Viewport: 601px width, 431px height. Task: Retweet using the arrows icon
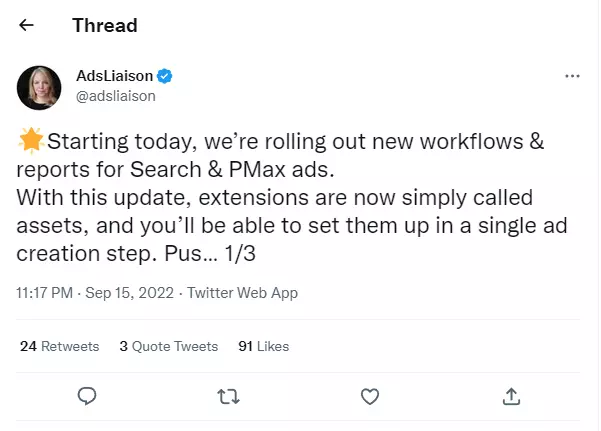tap(228, 396)
